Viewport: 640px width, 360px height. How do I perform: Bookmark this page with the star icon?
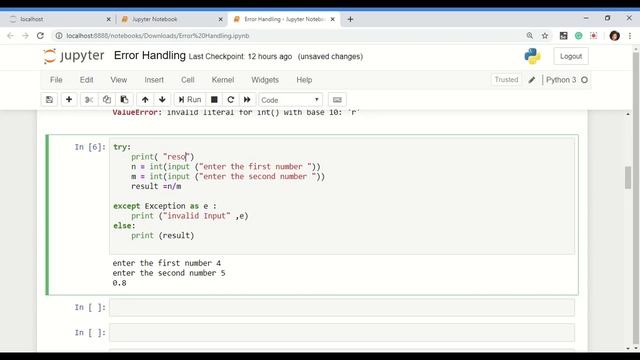click(x=545, y=36)
